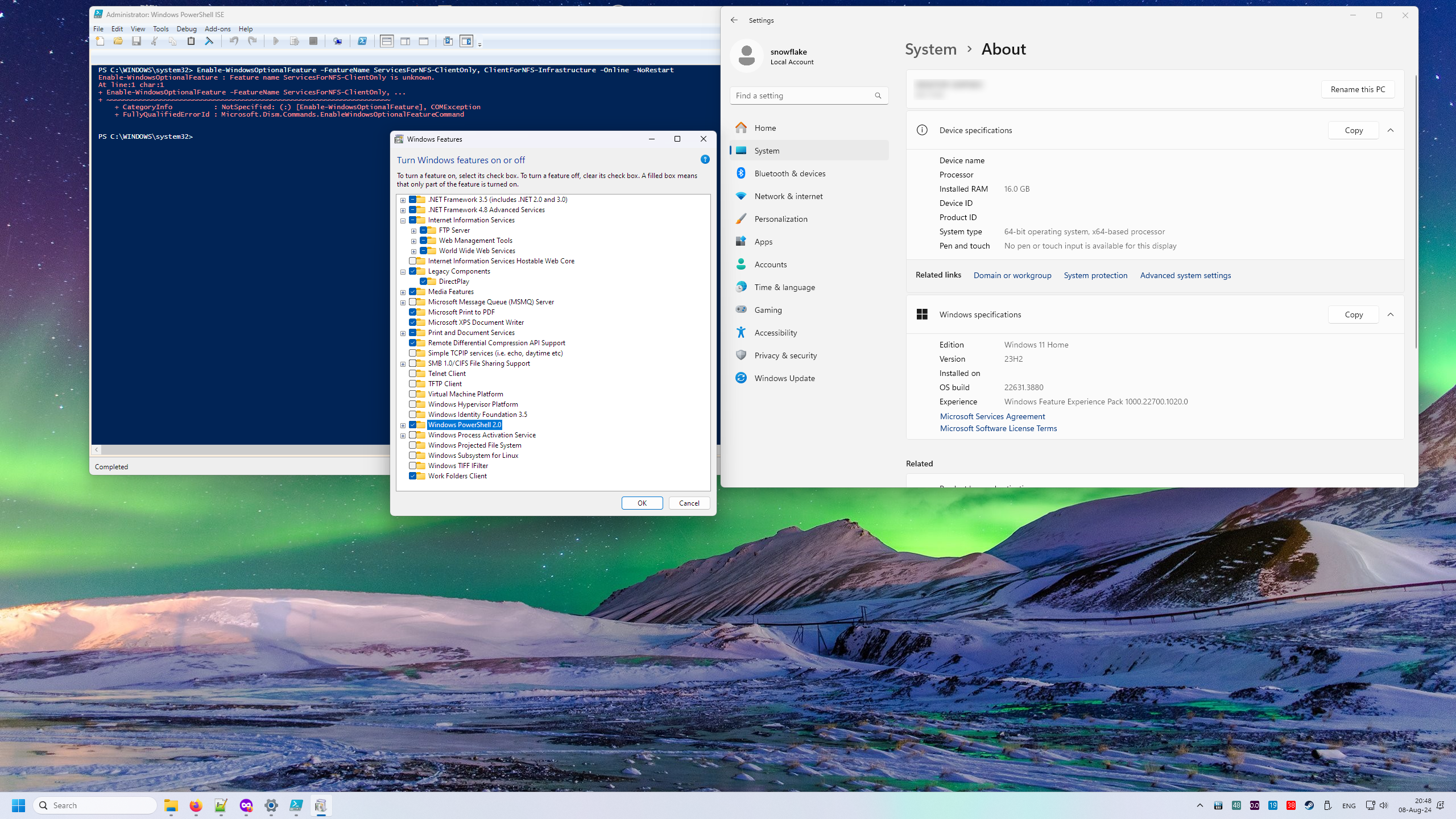Open Steam icon in the system tray
This screenshot has width=1456, height=819.
[1309, 805]
